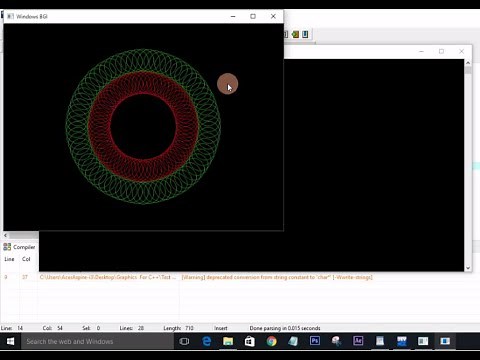Image resolution: width=480 pixels, height=360 pixels.
Task: Maximize the console window behind the BGI window
Action: tap(441, 51)
